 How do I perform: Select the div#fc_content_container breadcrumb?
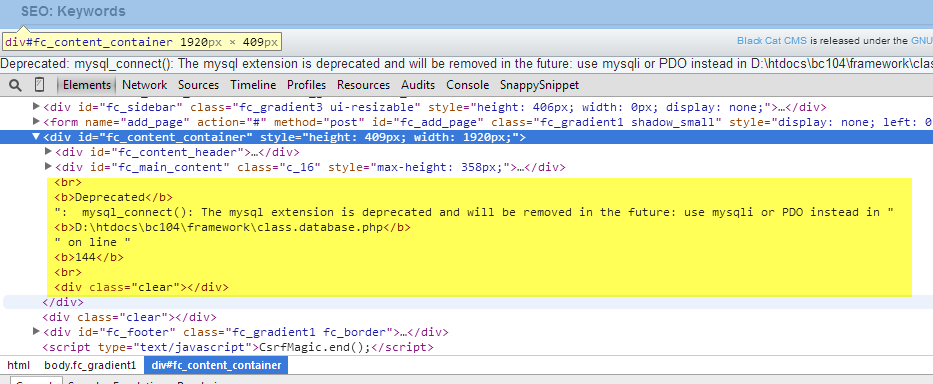(x=216, y=365)
